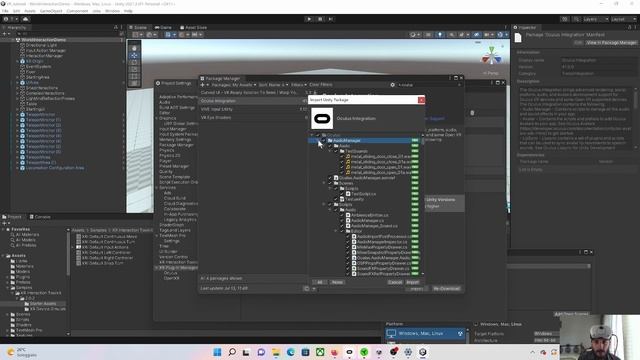The image size is (640, 360).
Task: Open the Layout dropdown in top toolbar
Action: point(623,19)
